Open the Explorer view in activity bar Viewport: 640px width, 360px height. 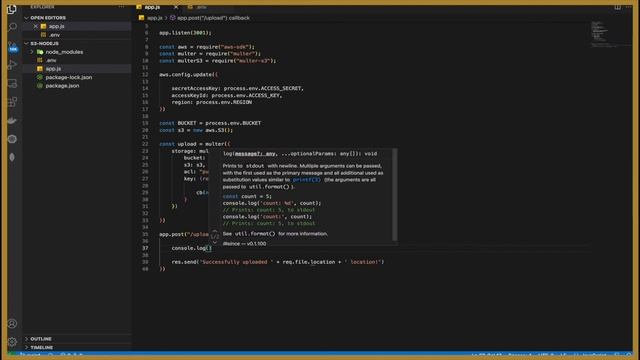pyautogui.click(x=12, y=9)
